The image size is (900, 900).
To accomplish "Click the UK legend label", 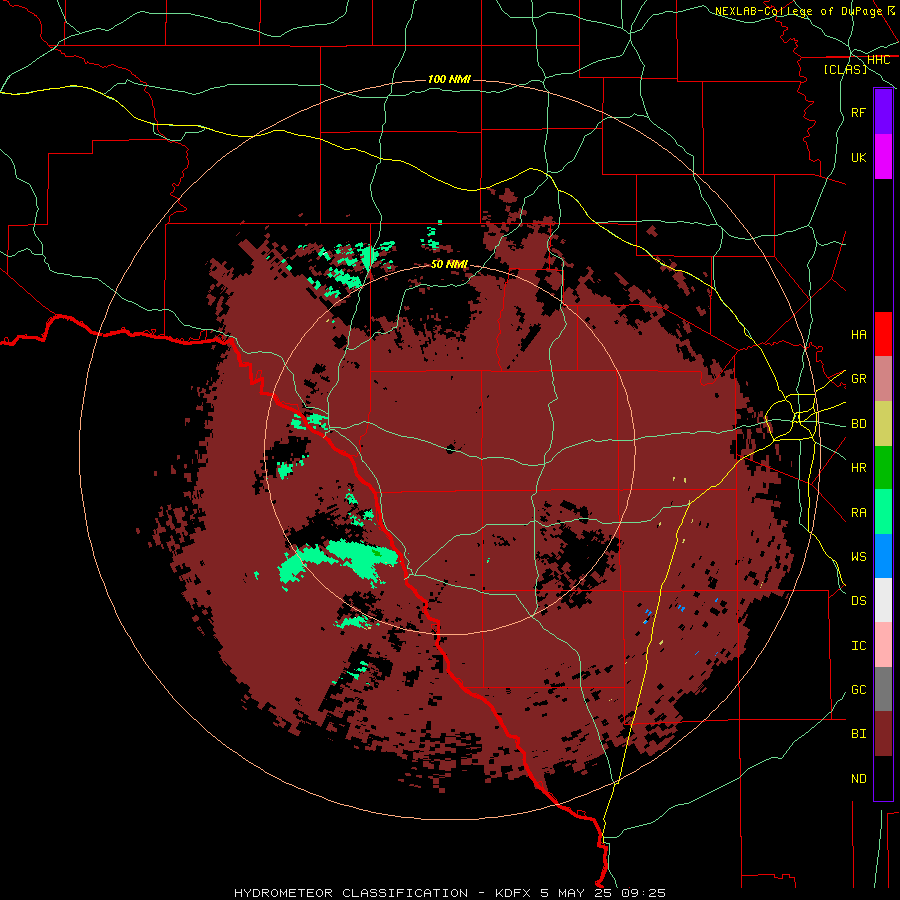I will click(859, 157).
